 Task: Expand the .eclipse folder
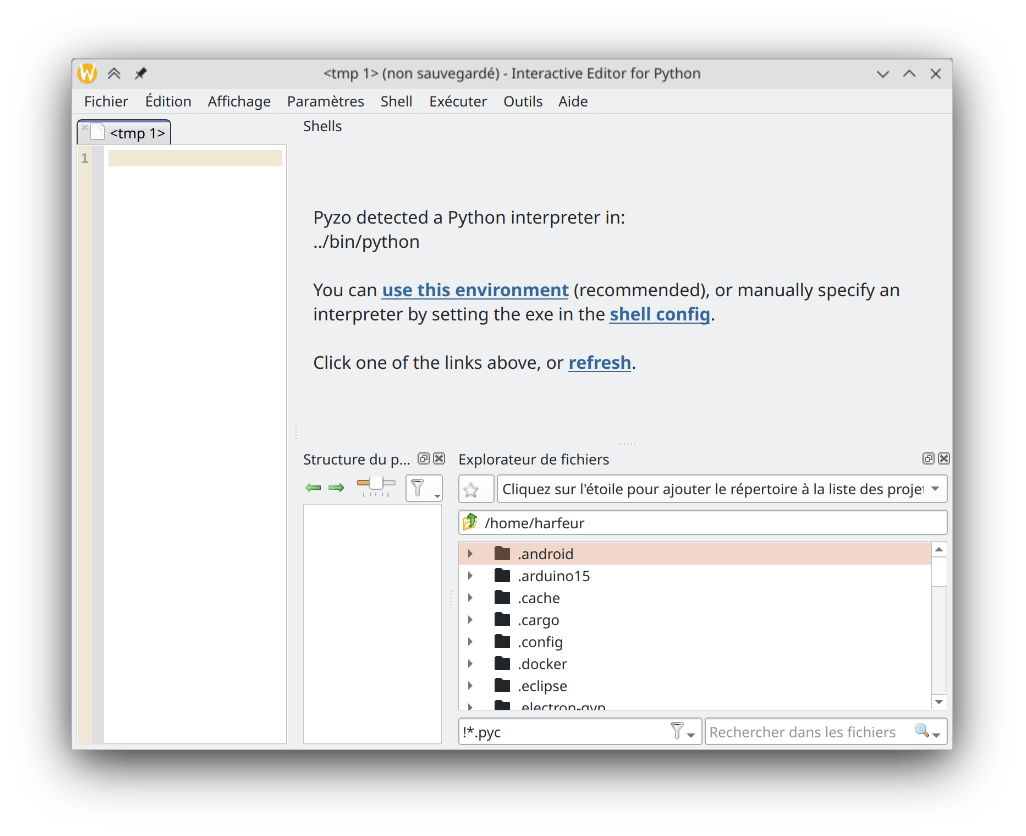pyautogui.click(x=470, y=686)
